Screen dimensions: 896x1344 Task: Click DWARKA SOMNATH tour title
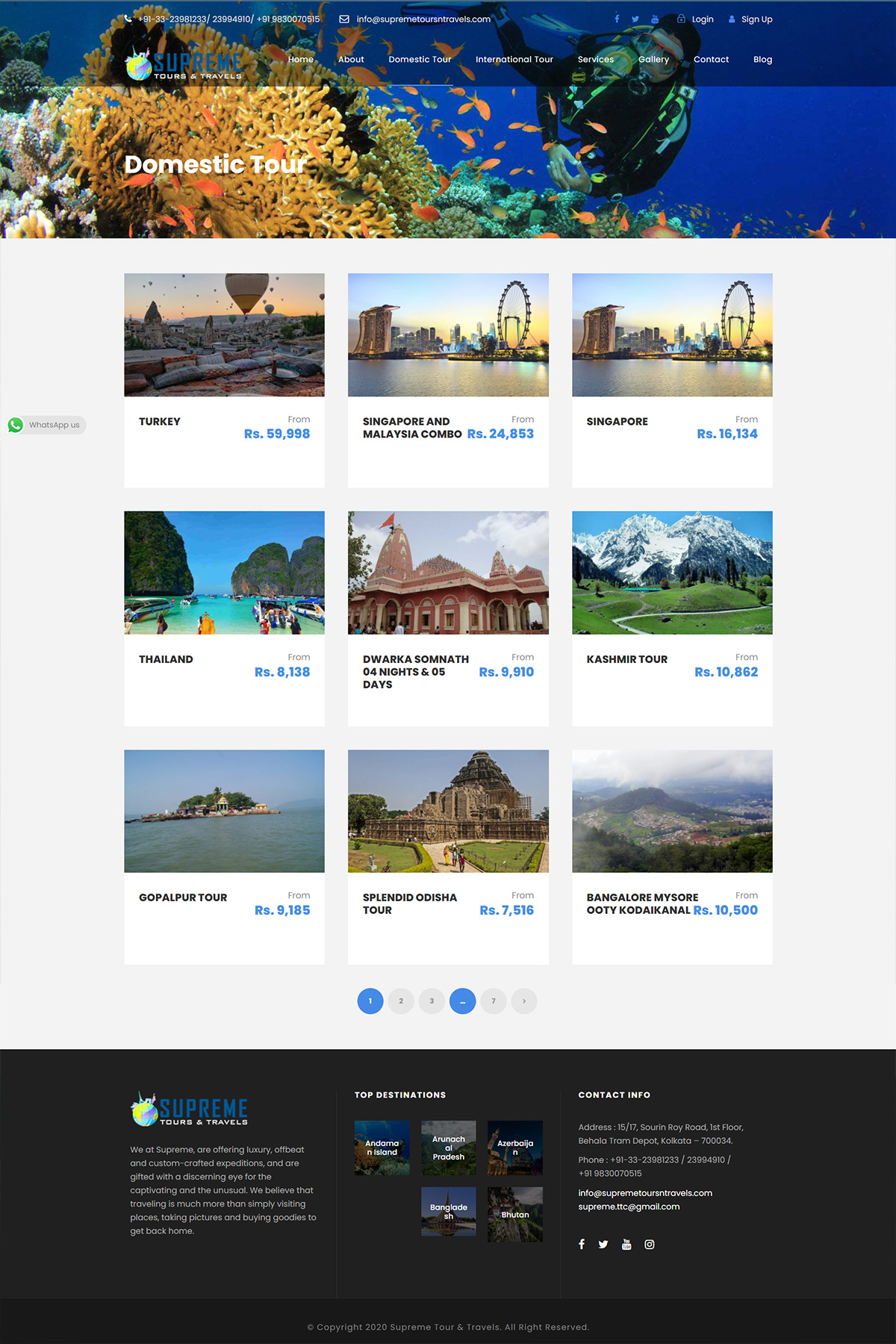pos(416,672)
